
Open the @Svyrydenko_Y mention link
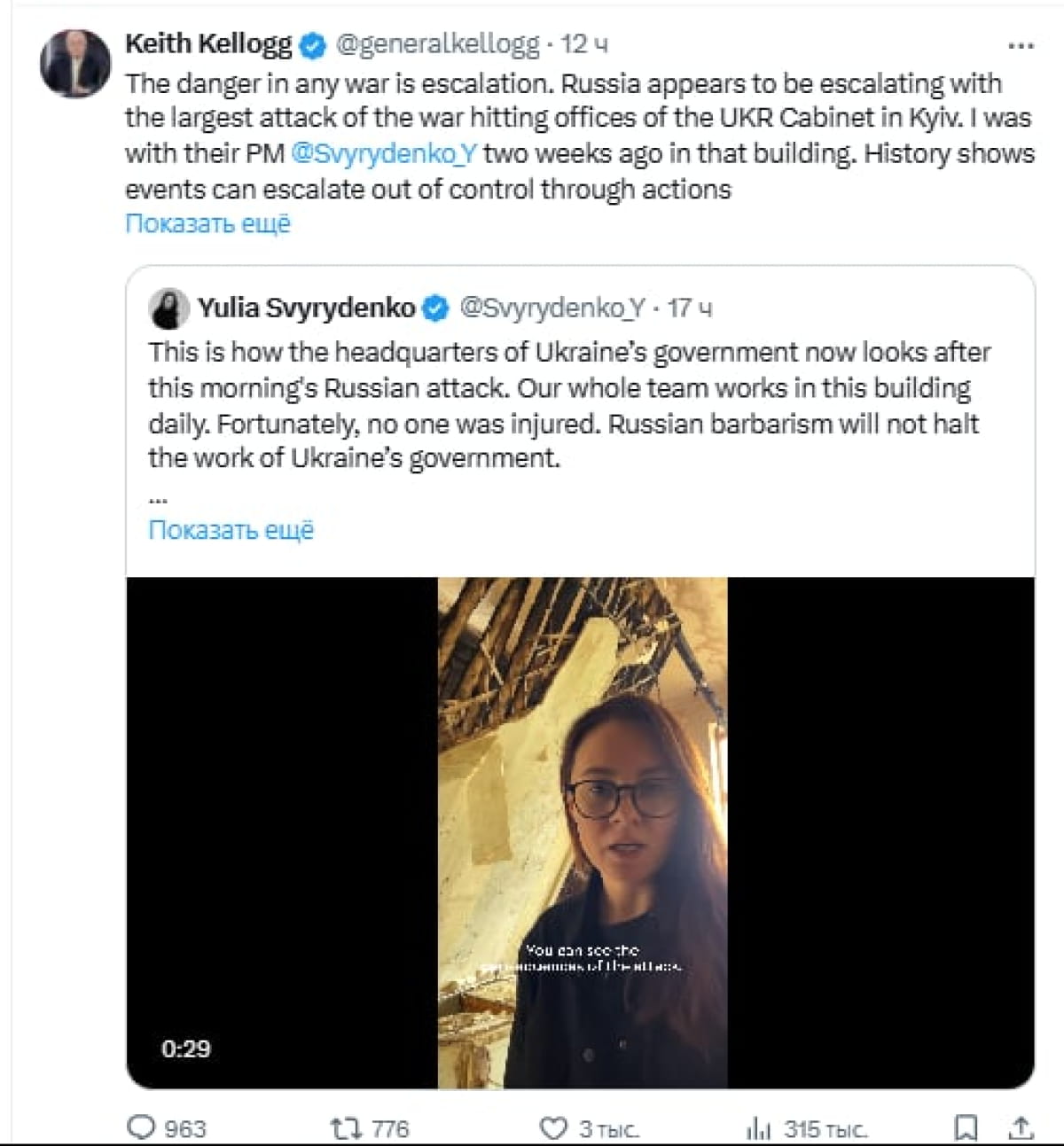(384, 153)
